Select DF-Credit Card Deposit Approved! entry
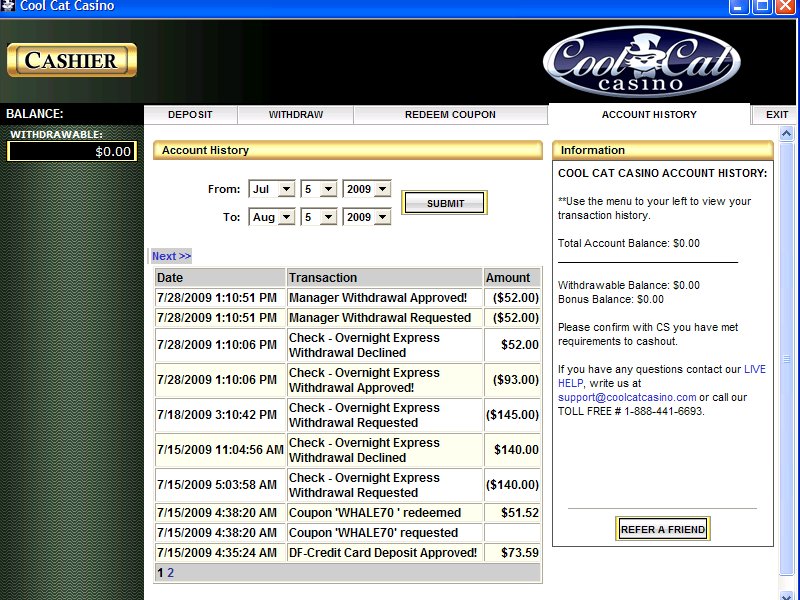The image size is (800, 600). (347, 553)
